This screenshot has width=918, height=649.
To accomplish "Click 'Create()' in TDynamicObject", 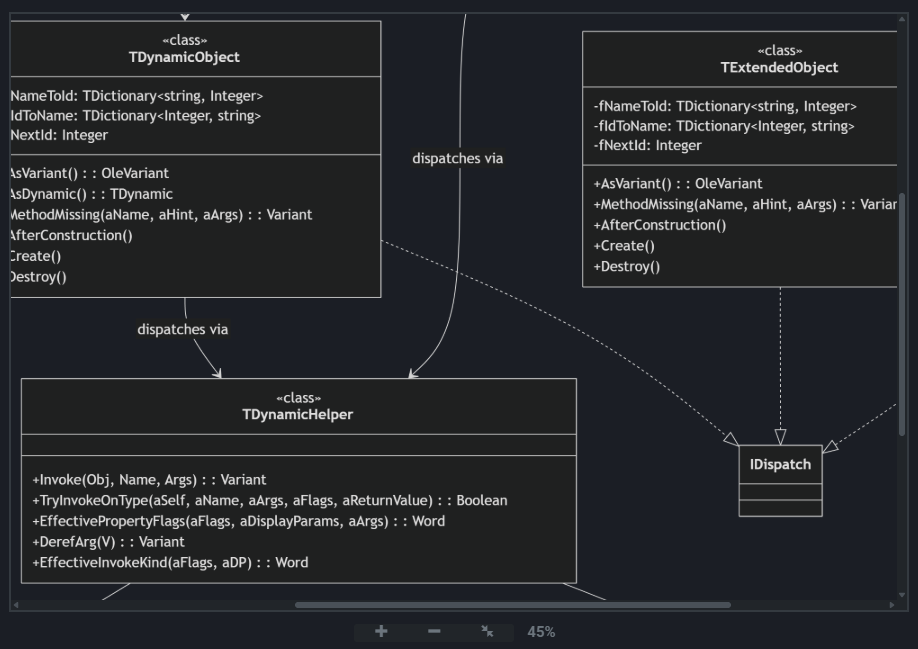I will point(36,256).
